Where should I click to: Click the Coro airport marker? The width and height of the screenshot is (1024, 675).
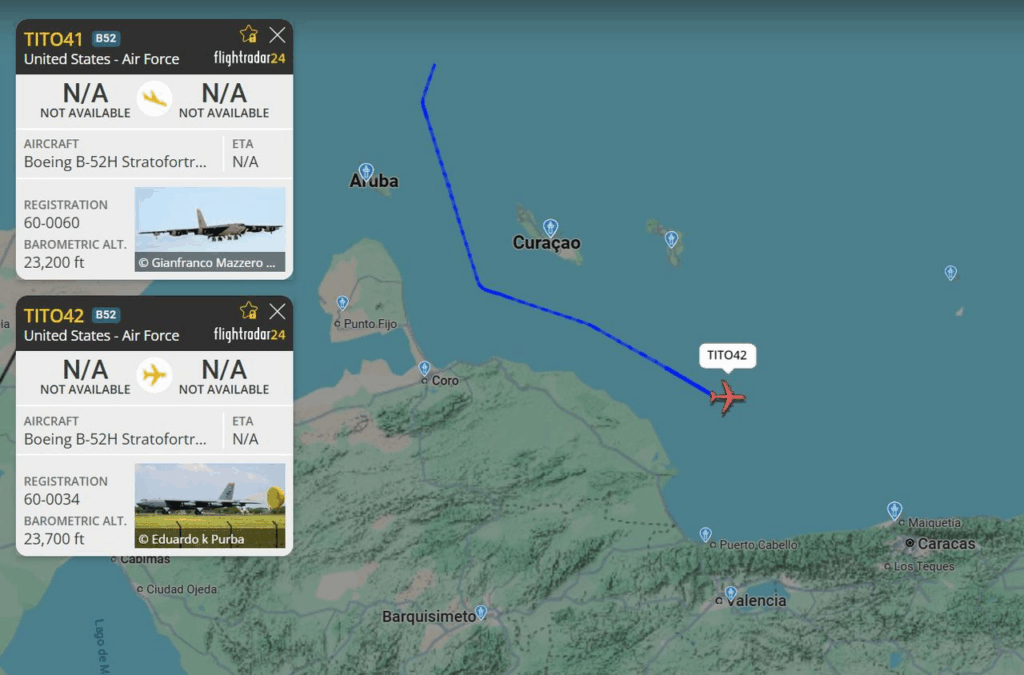tap(424, 368)
